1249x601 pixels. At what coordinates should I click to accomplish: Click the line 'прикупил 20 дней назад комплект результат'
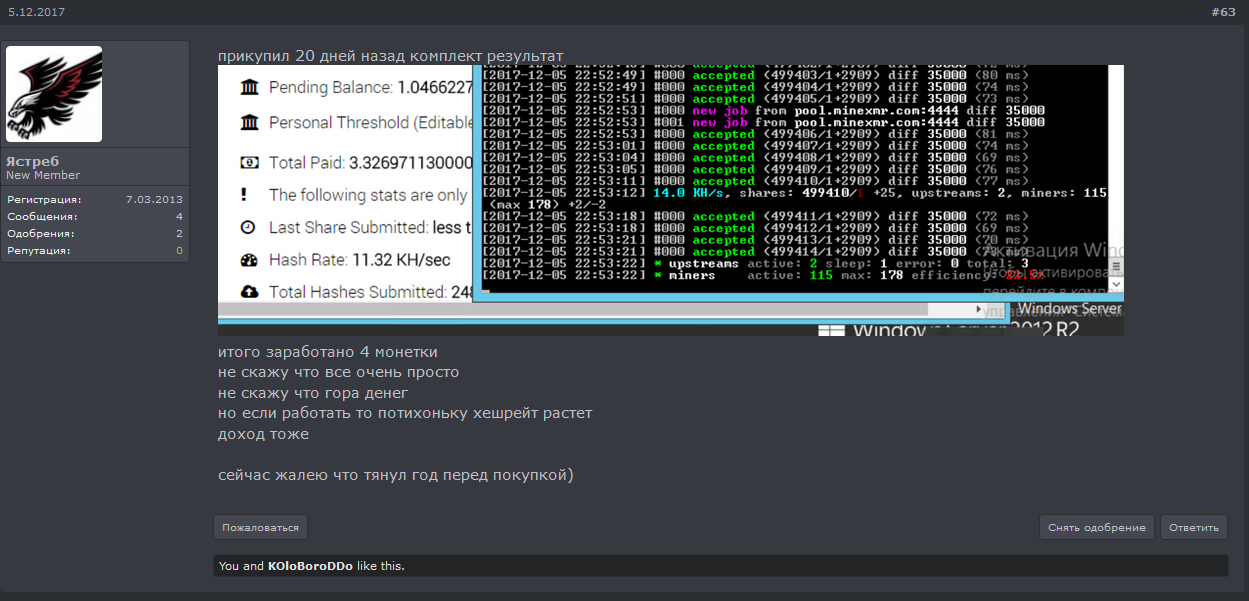391,56
